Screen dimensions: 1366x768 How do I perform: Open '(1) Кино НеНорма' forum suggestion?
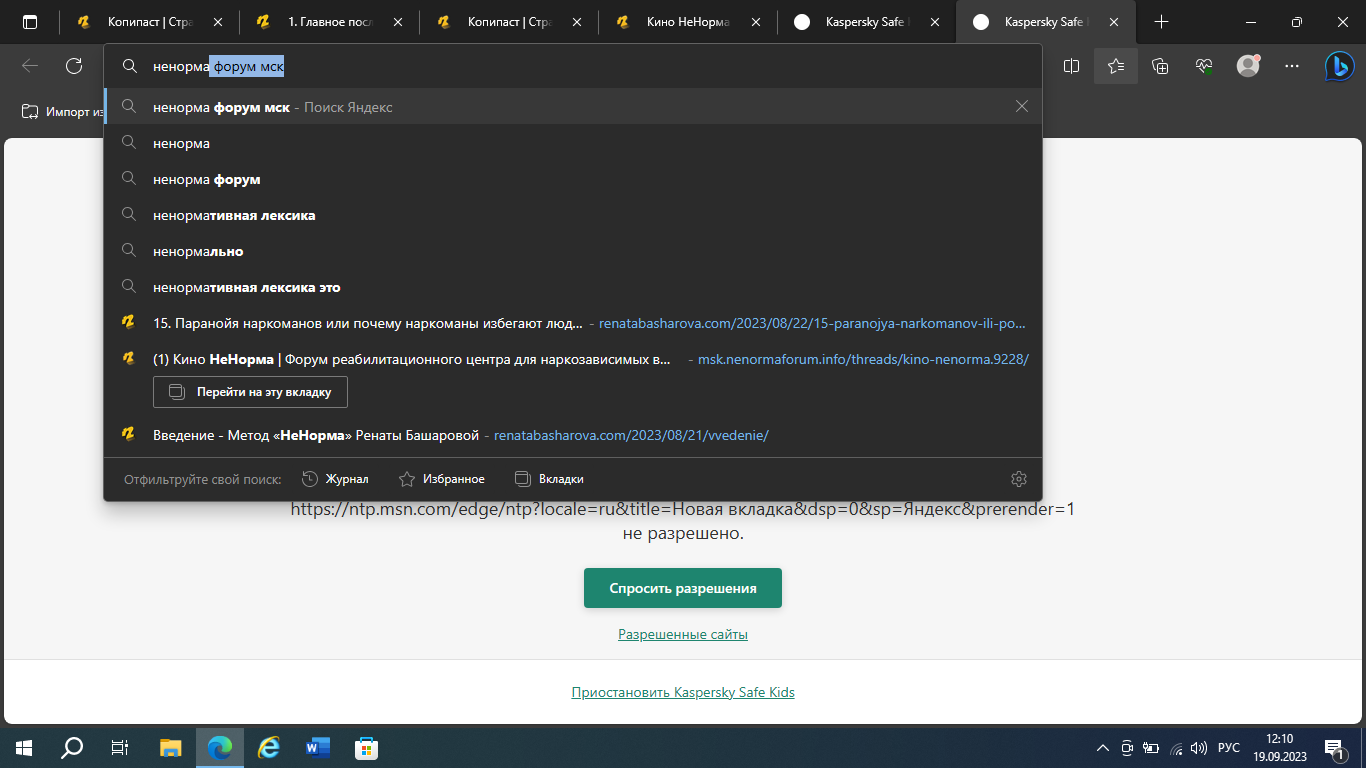click(573, 359)
